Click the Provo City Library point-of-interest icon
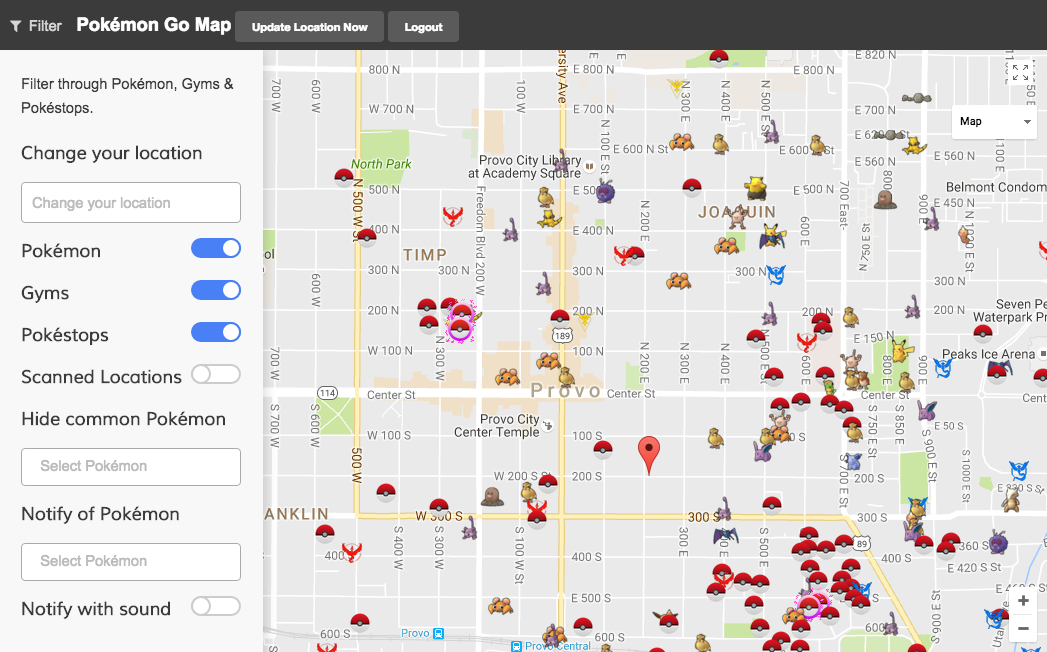Screen dimensions: 1047x652 point(590,166)
